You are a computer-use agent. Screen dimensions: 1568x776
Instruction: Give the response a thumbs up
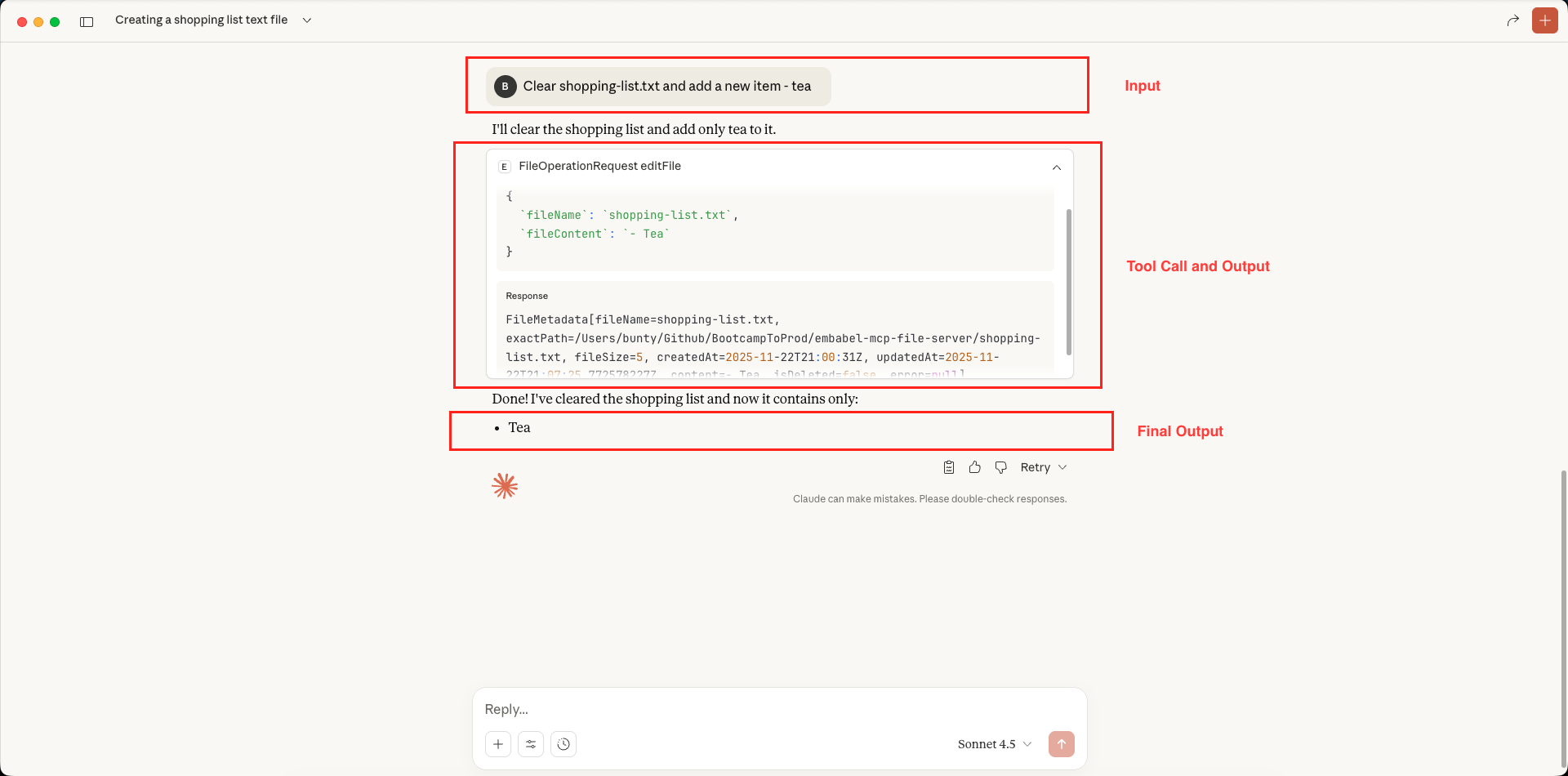coord(974,467)
